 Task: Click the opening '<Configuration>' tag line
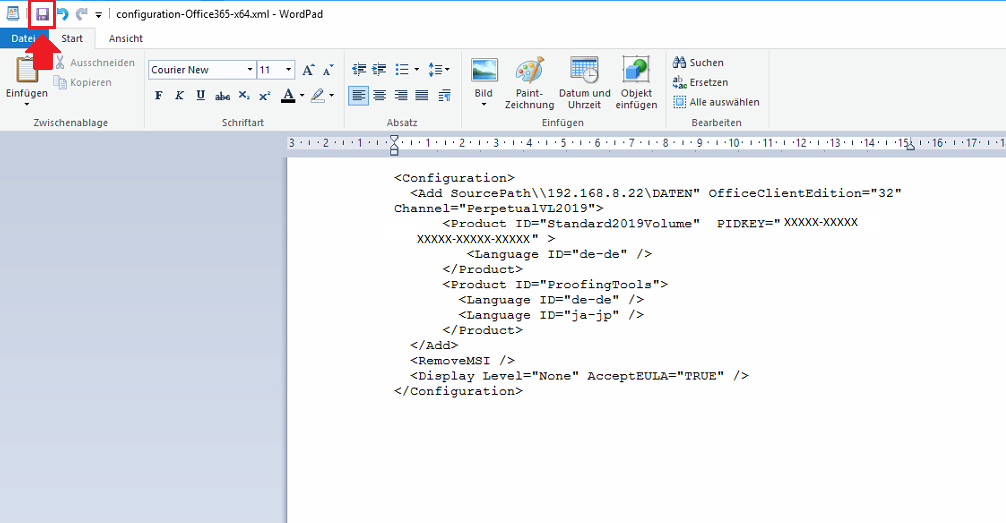[454, 178]
